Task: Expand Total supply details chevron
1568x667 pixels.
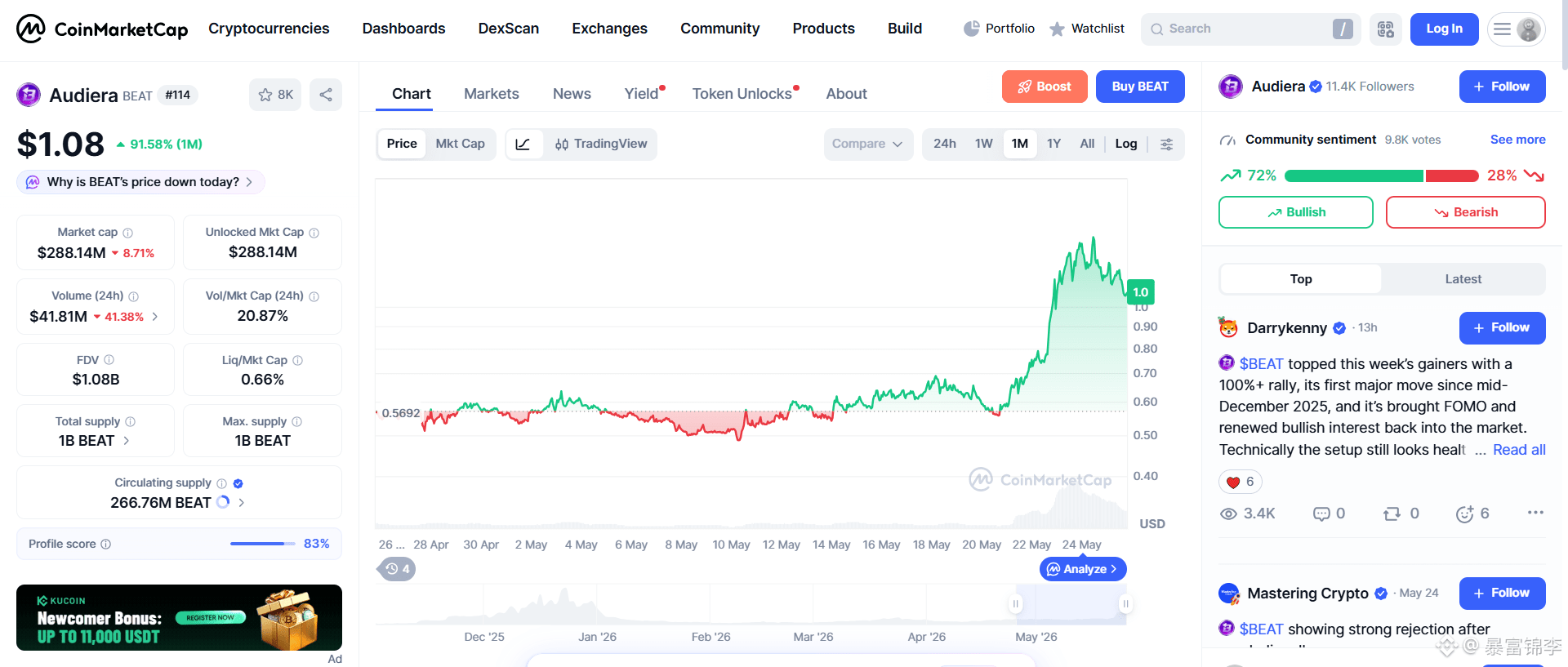Action: pos(127,441)
